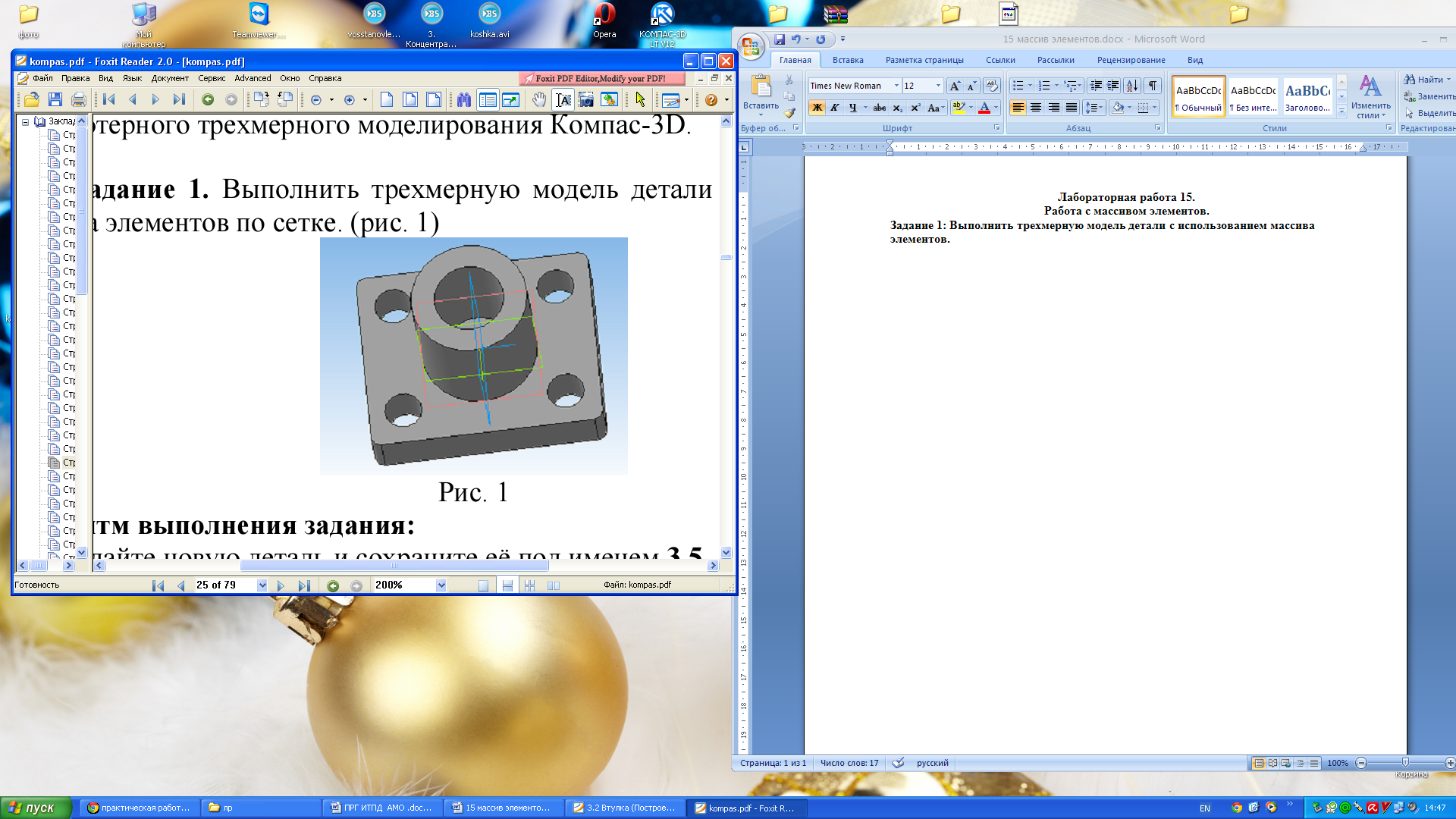
Task: Click the Foxit PDF Editor advertisement banner
Action: [601, 78]
